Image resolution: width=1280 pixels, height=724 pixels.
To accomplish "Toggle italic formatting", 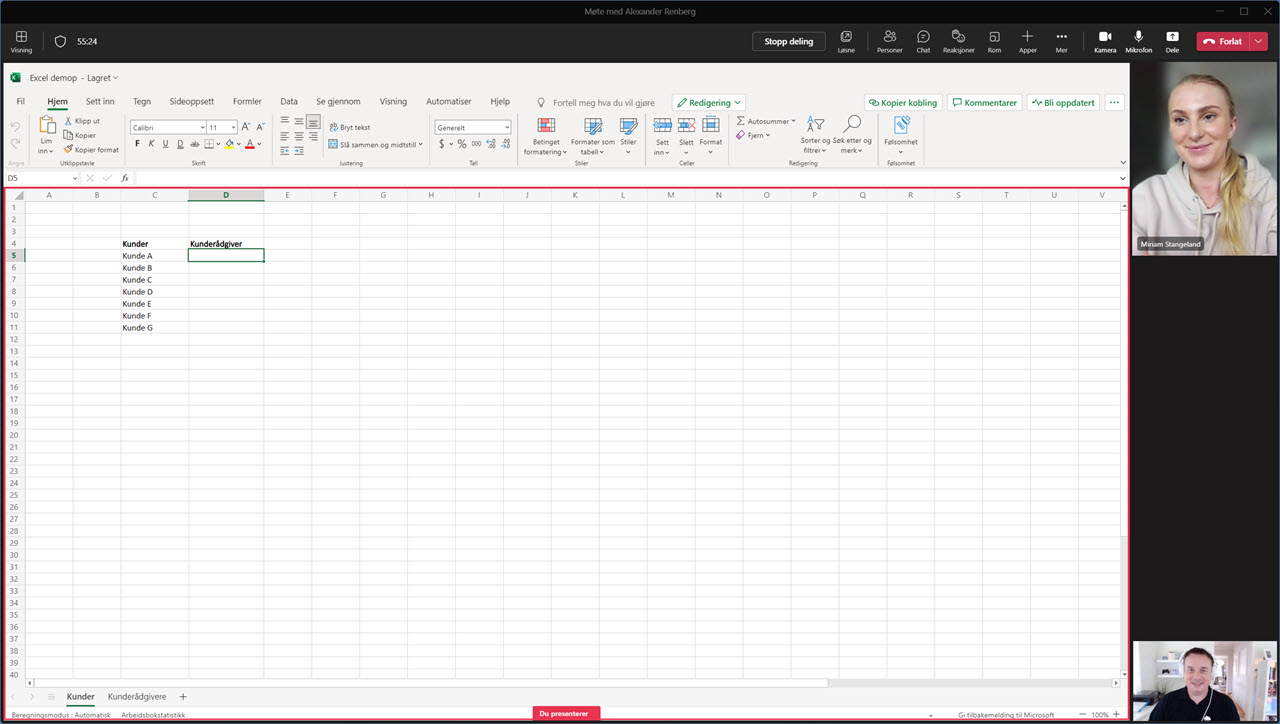I will click(x=151, y=143).
